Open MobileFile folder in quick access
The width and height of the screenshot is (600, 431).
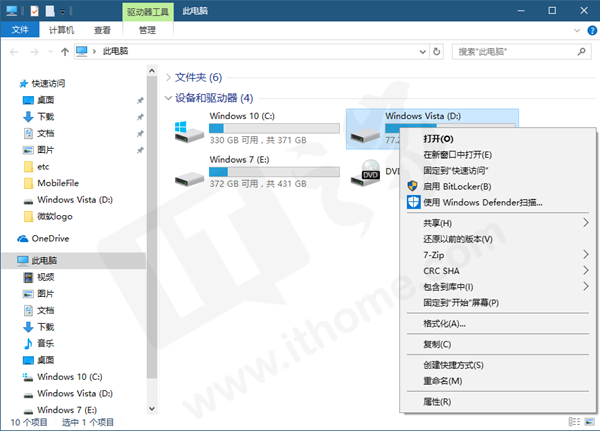58,183
